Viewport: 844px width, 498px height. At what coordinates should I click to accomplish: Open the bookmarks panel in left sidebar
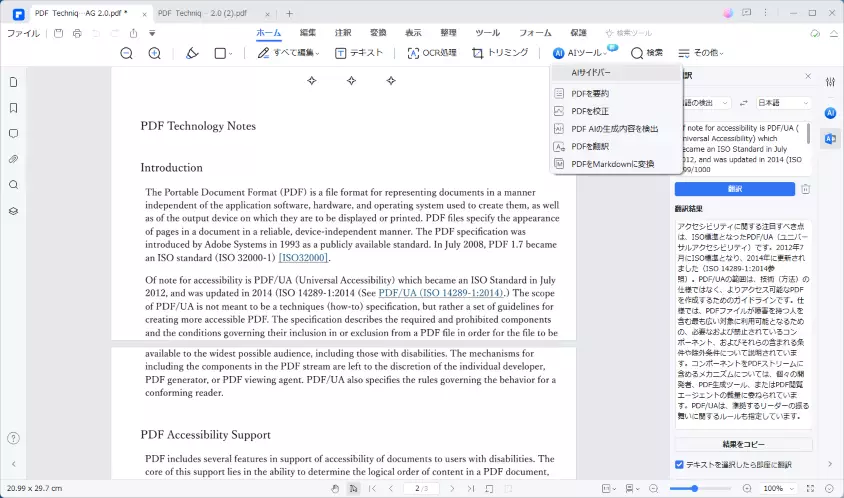(x=13, y=108)
